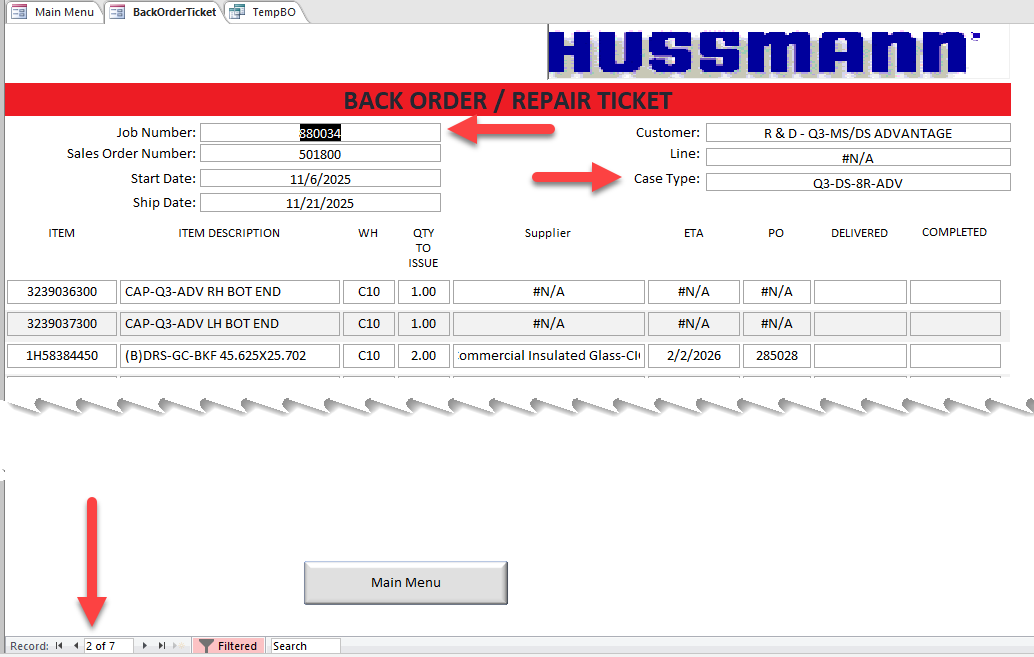Go to the previous record

(76, 646)
